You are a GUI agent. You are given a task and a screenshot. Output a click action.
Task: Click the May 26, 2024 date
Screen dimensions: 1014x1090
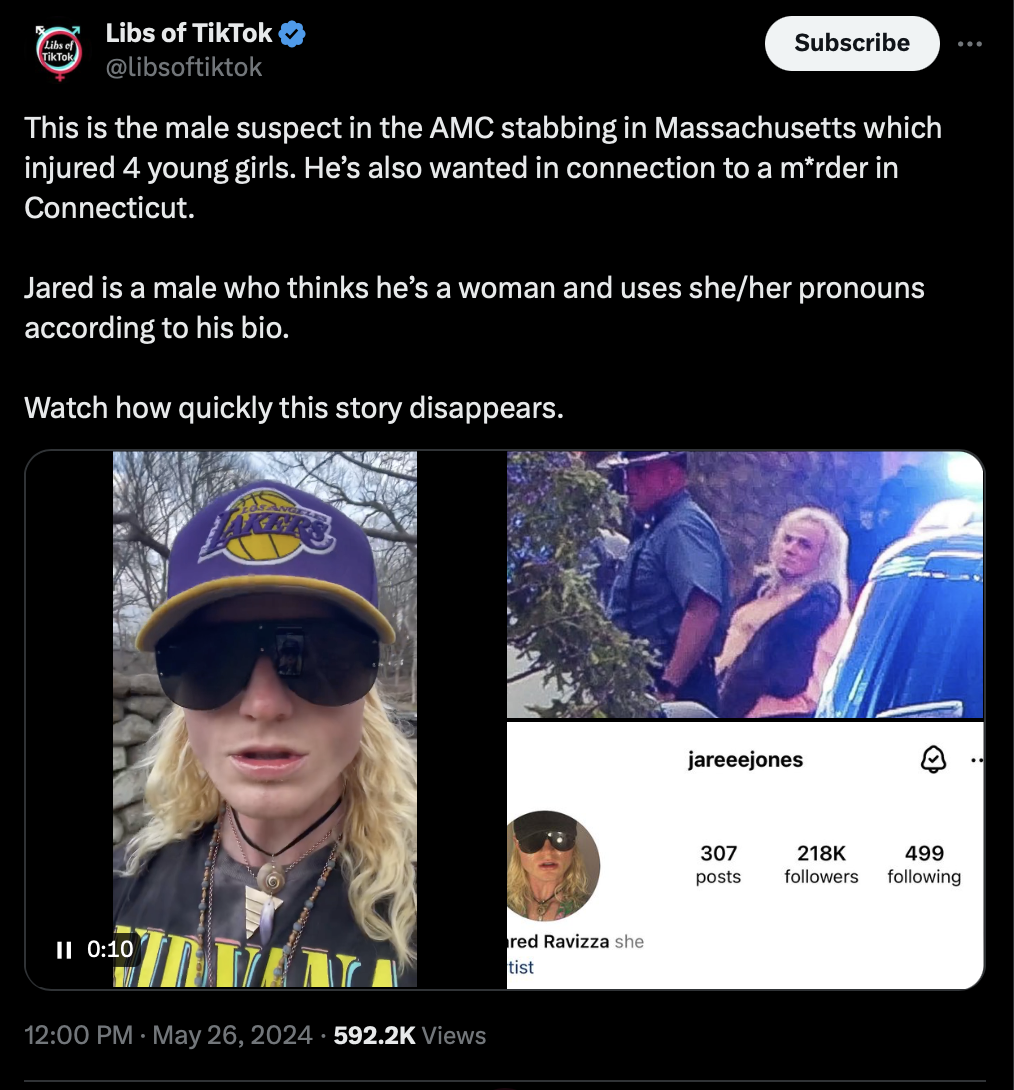[232, 1035]
